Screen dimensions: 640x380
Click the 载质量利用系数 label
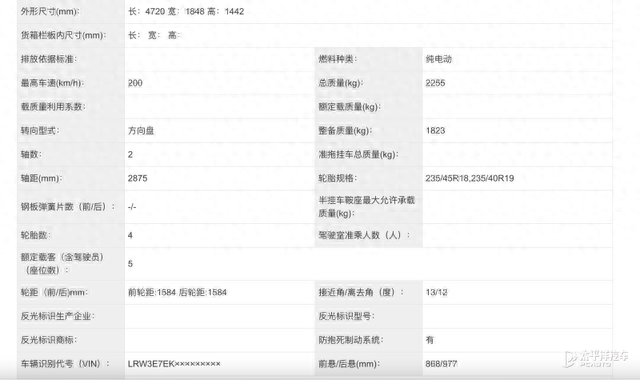(53, 107)
